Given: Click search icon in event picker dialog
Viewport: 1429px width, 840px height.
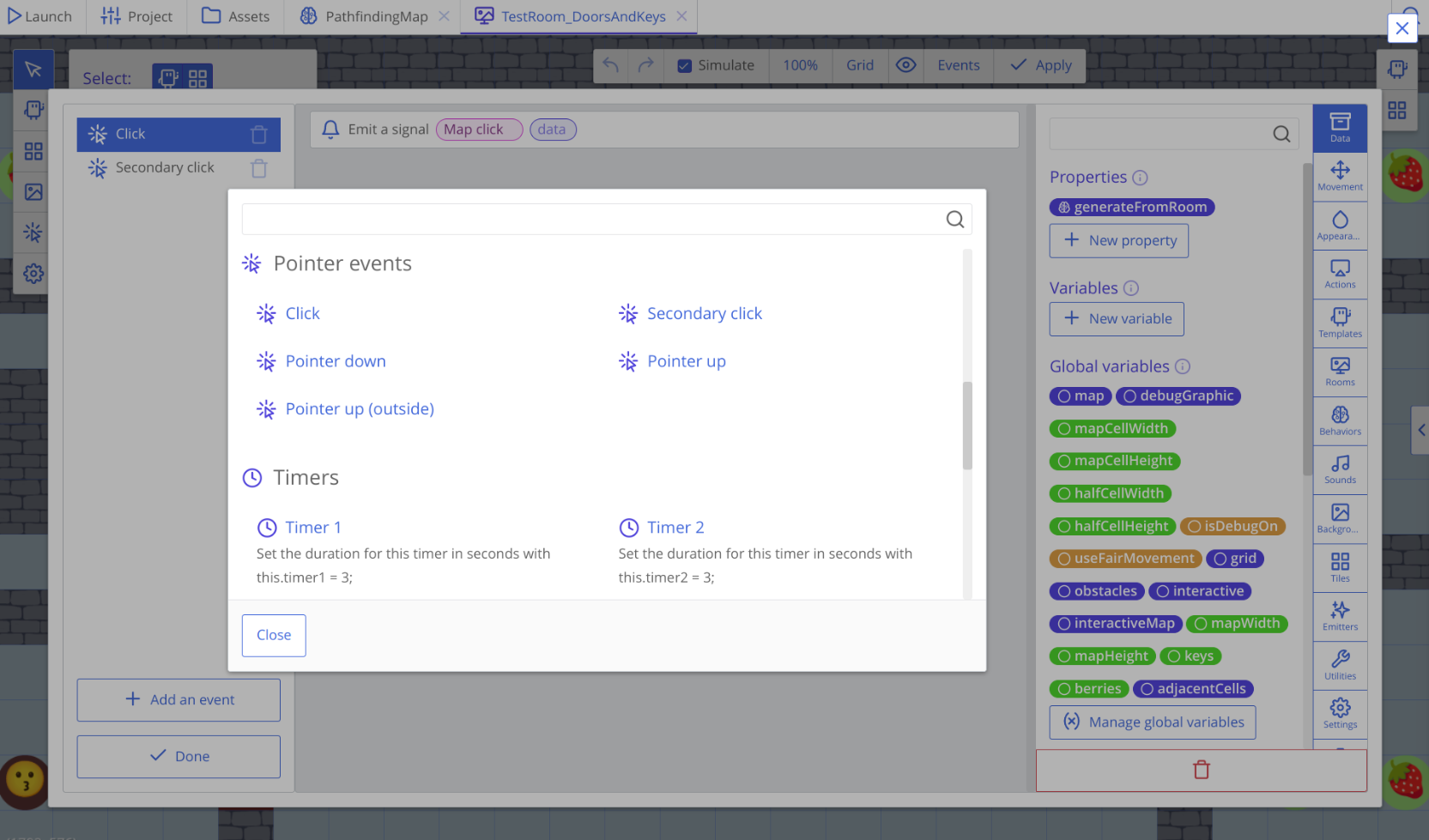Looking at the screenshot, I should [x=954, y=220].
